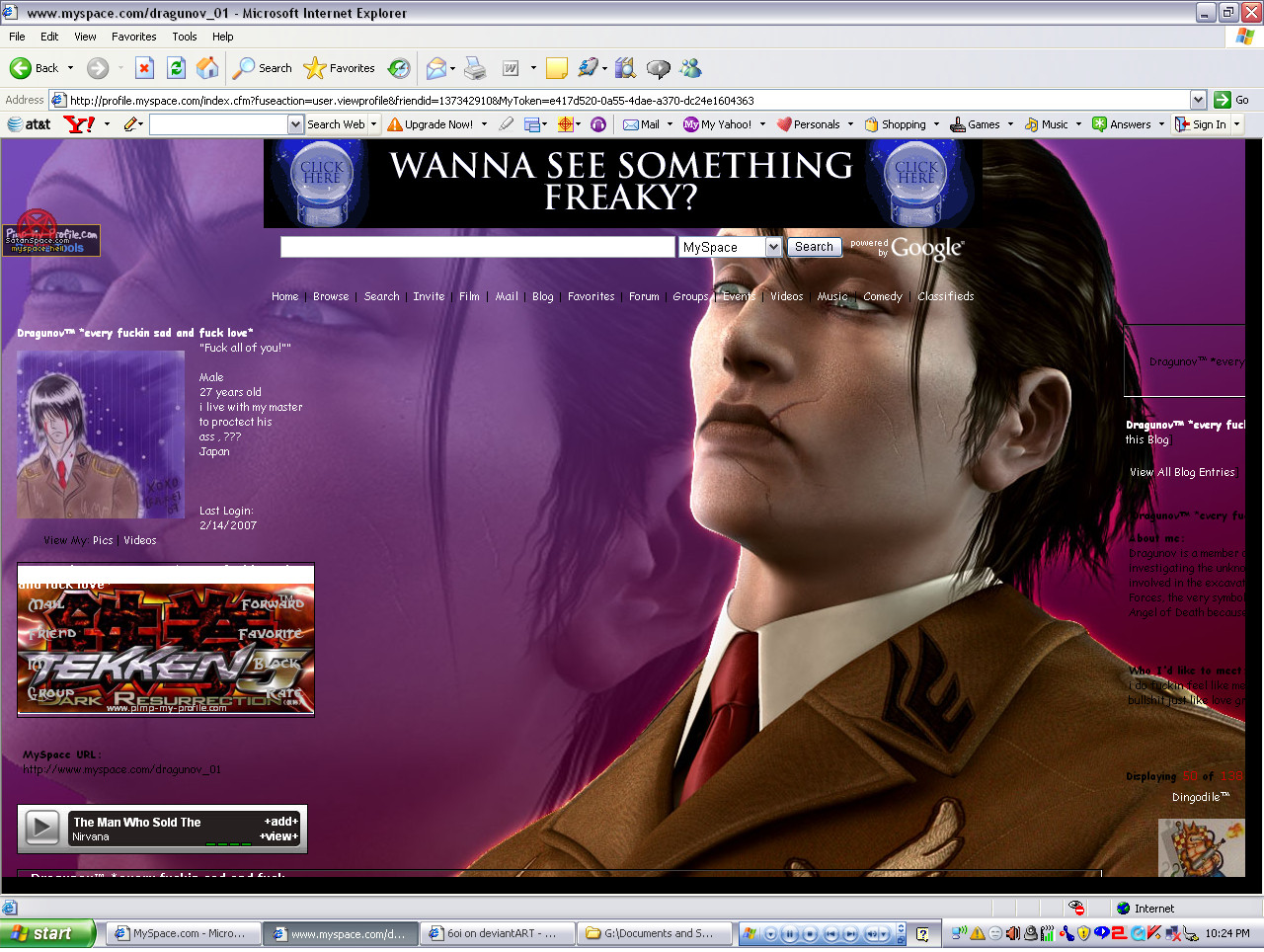Click the Browse navigation link
The image size is (1264, 952).
[331, 296]
